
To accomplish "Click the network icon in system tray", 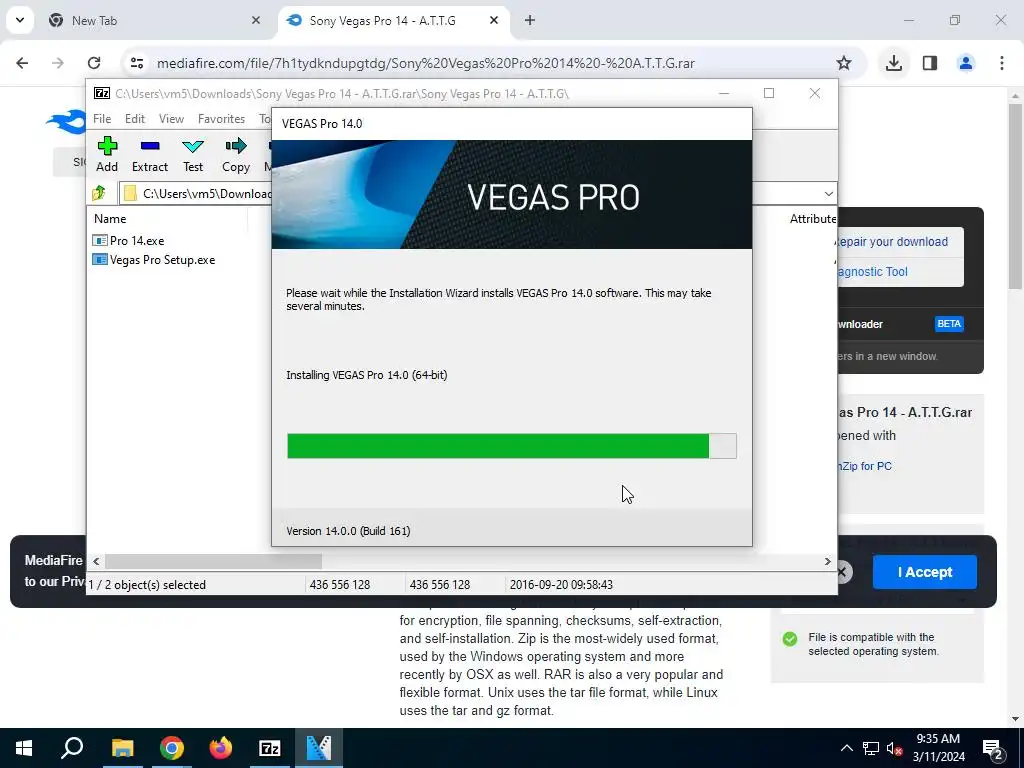I will pyautogui.click(x=871, y=748).
